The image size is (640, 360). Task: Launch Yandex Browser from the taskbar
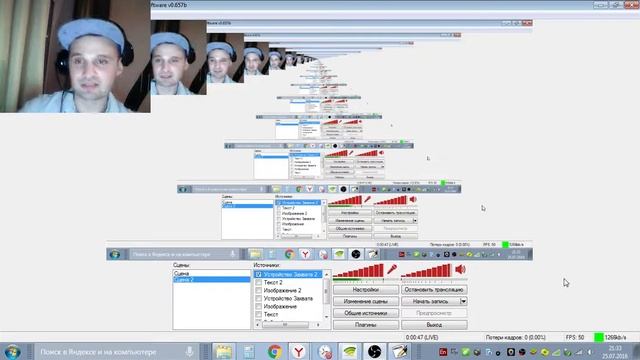click(299, 351)
